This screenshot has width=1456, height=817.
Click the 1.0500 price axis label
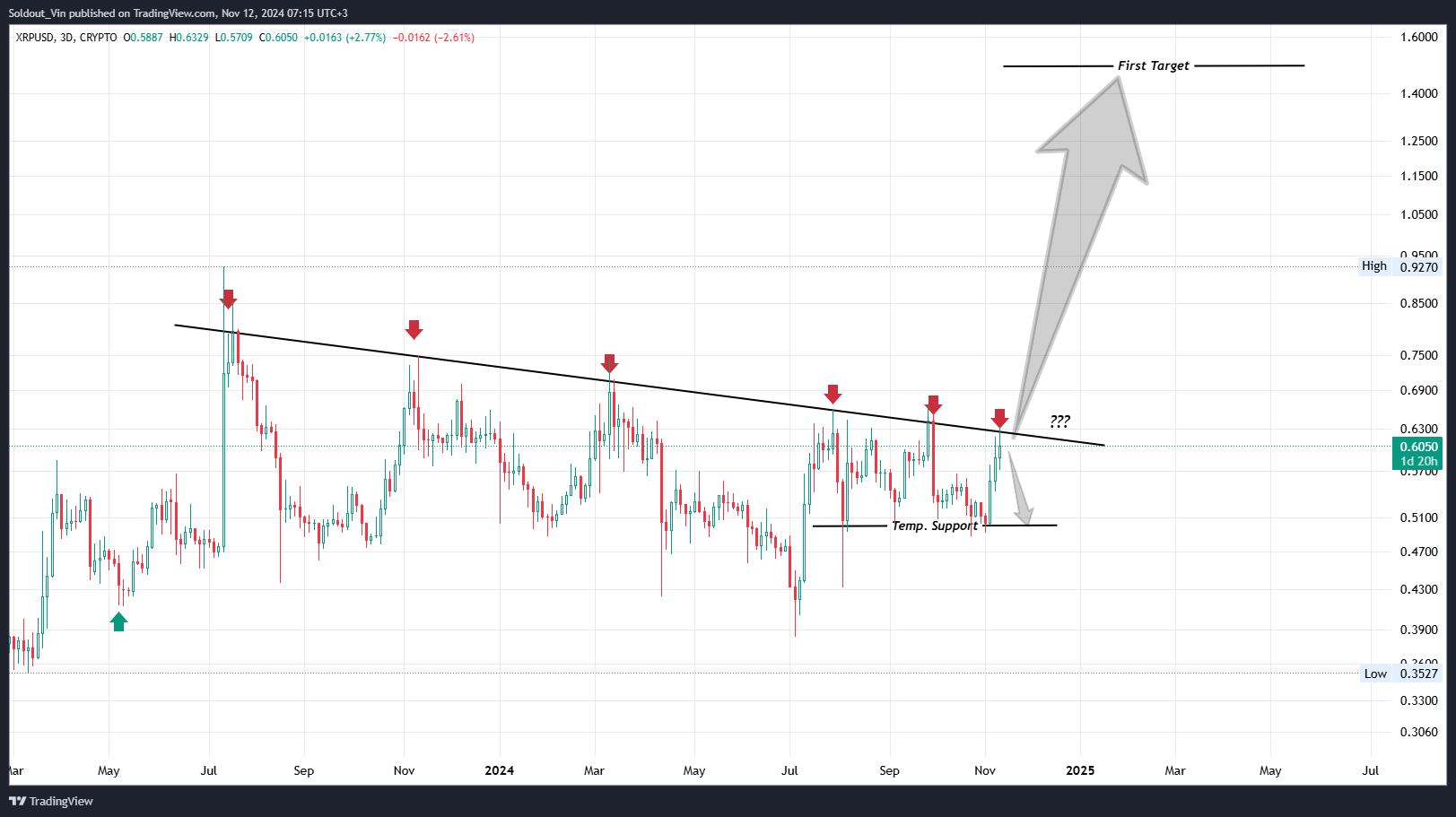point(1419,214)
